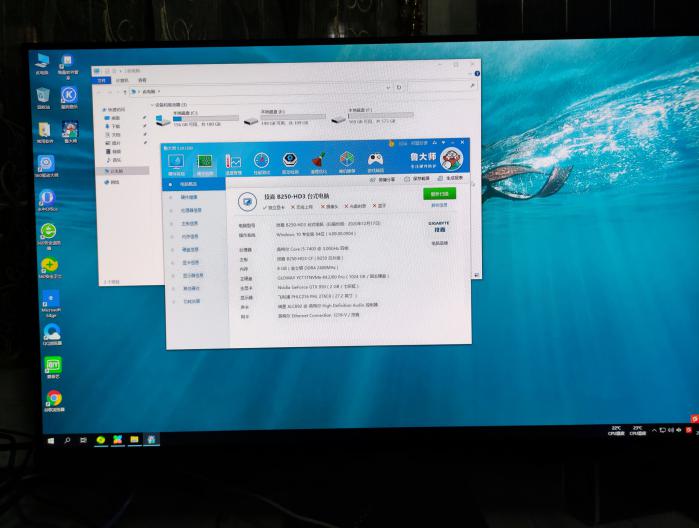The height and width of the screenshot is (528, 699).
Task: Click the up arrow navigation button in File Explorer
Action: click(124, 92)
